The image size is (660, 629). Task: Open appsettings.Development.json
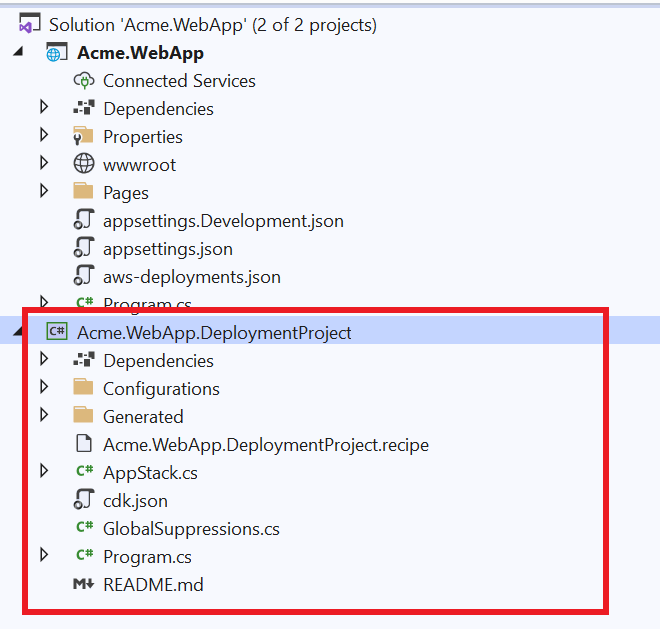coord(223,221)
